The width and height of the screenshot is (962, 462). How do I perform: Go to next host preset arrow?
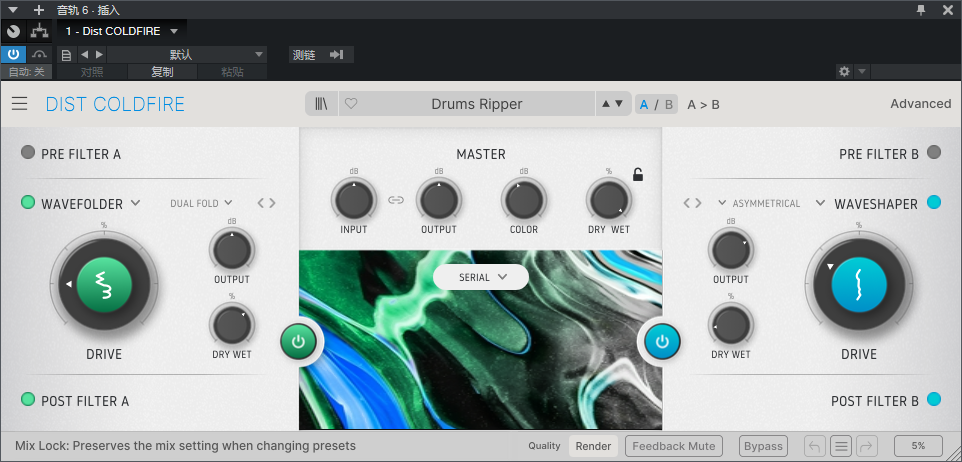coord(99,55)
